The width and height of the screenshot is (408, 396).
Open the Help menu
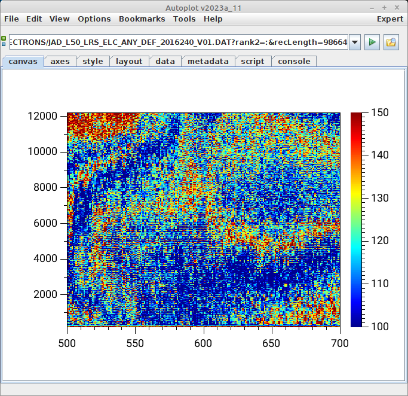pos(213,19)
